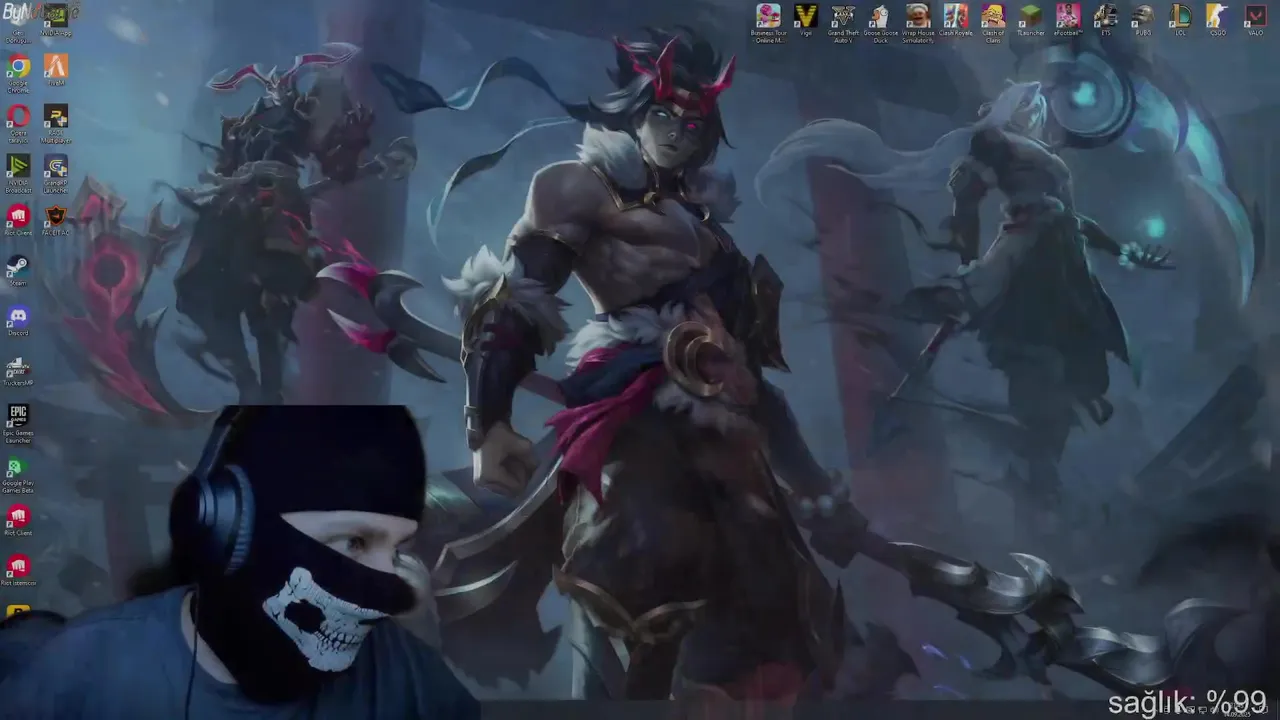This screenshot has width=1280, height=720.
Task: Select the PUBG desktop shortcut
Action: pyautogui.click(x=1143, y=17)
